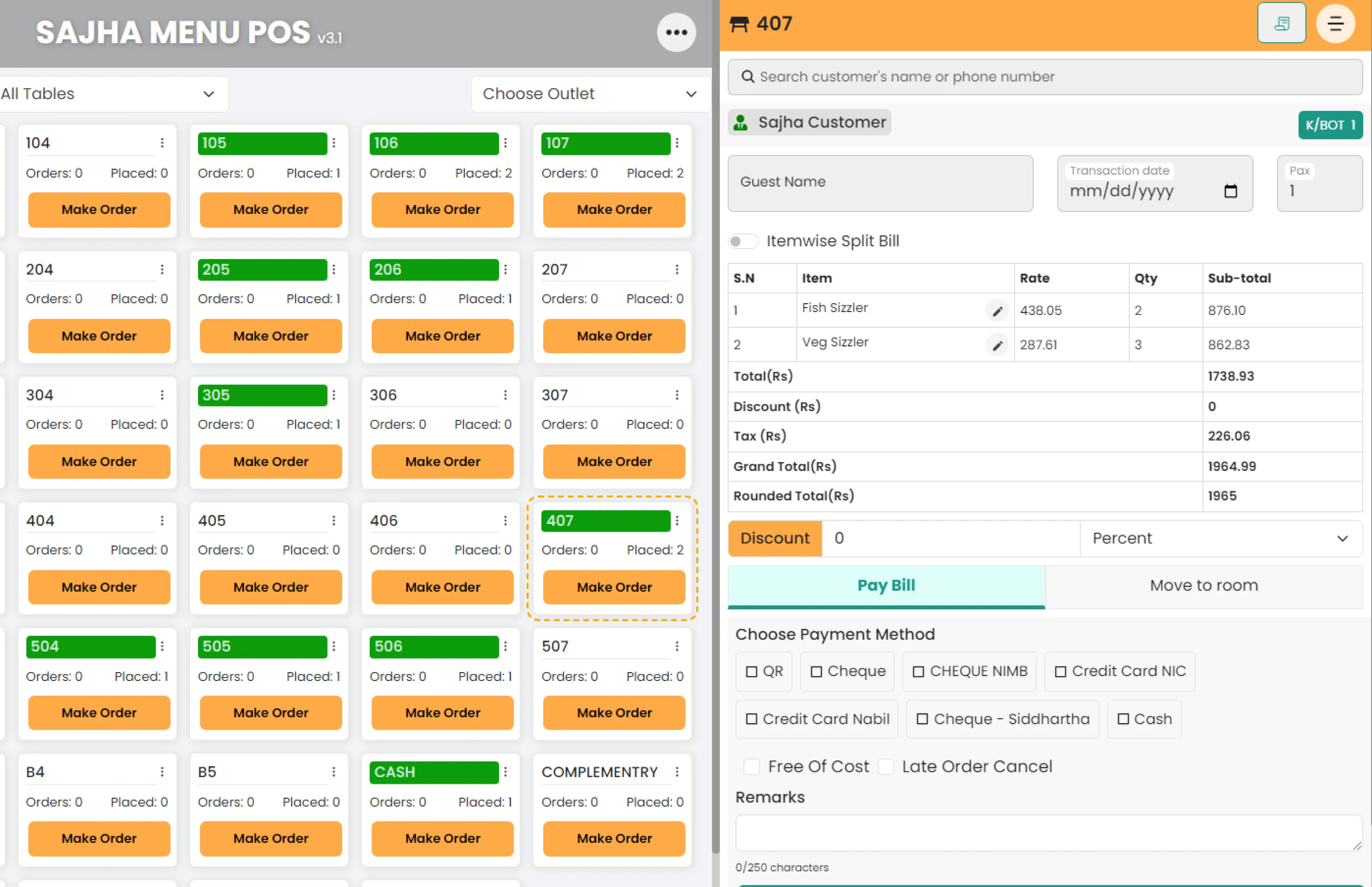Select Cheque - Siddhartha payment method
The width and height of the screenshot is (1372, 887).
pos(1002,719)
